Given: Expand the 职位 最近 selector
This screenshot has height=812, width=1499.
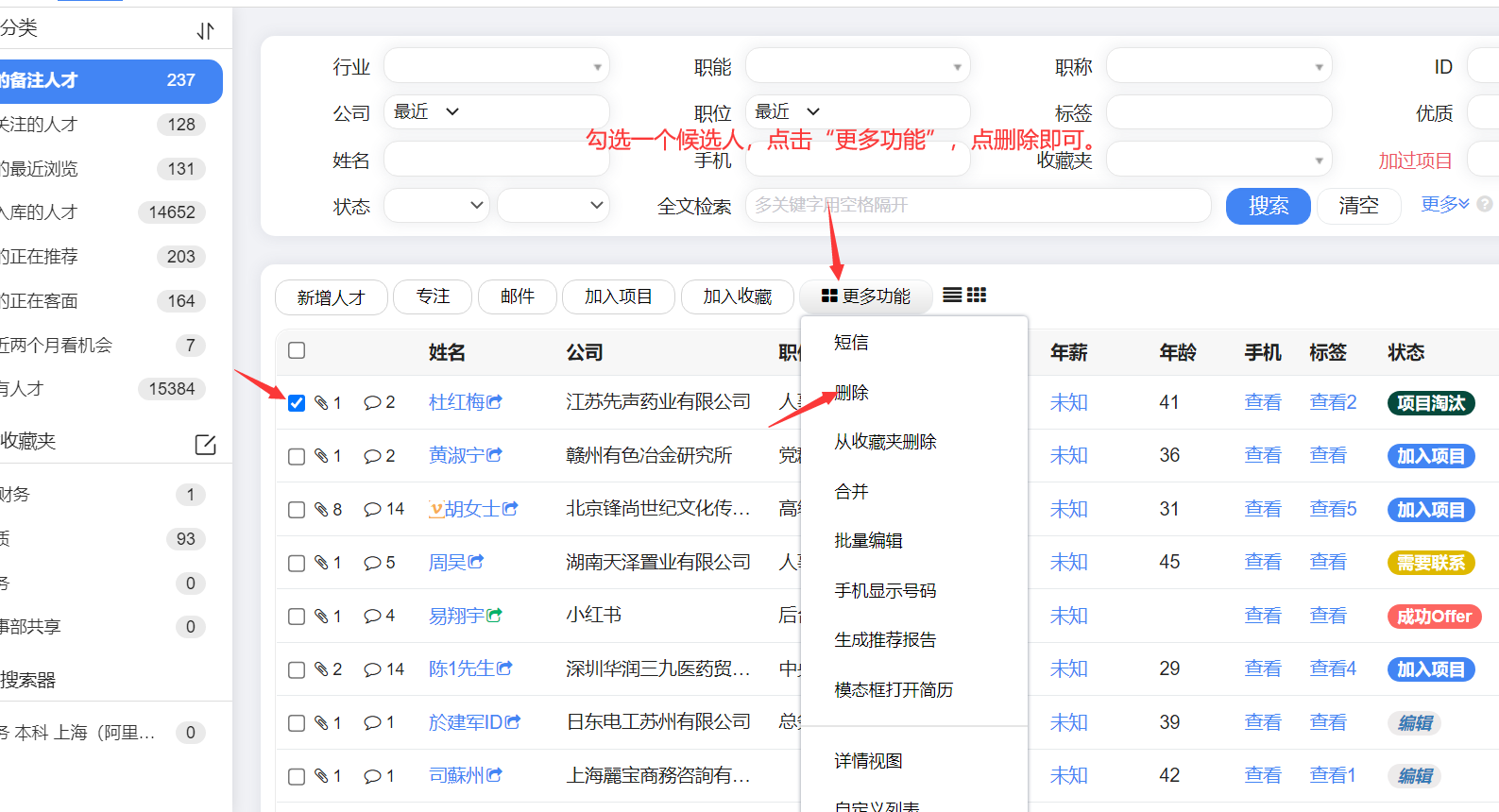Looking at the screenshot, I should pos(787,111).
